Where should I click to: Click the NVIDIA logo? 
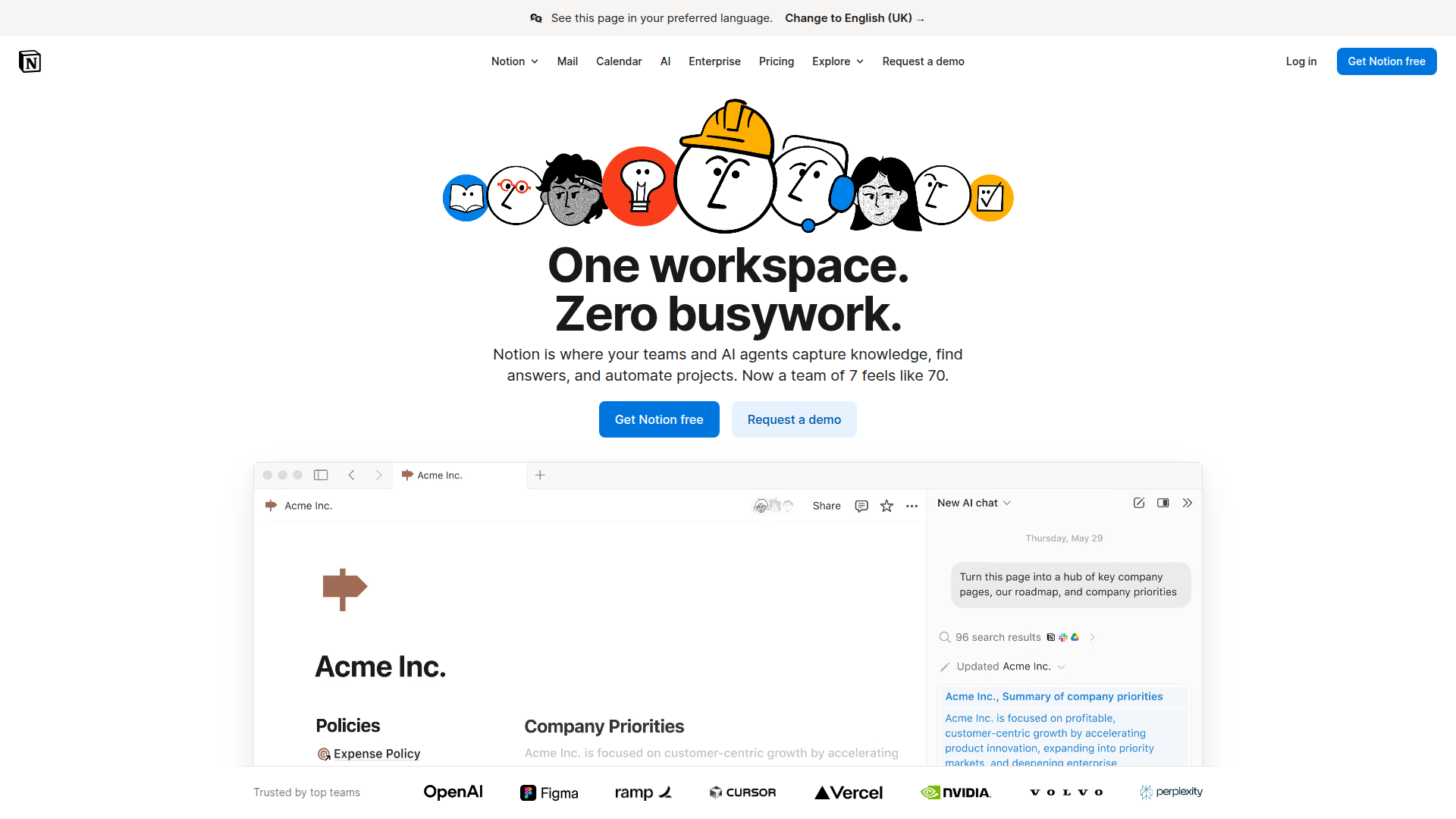click(956, 792)
